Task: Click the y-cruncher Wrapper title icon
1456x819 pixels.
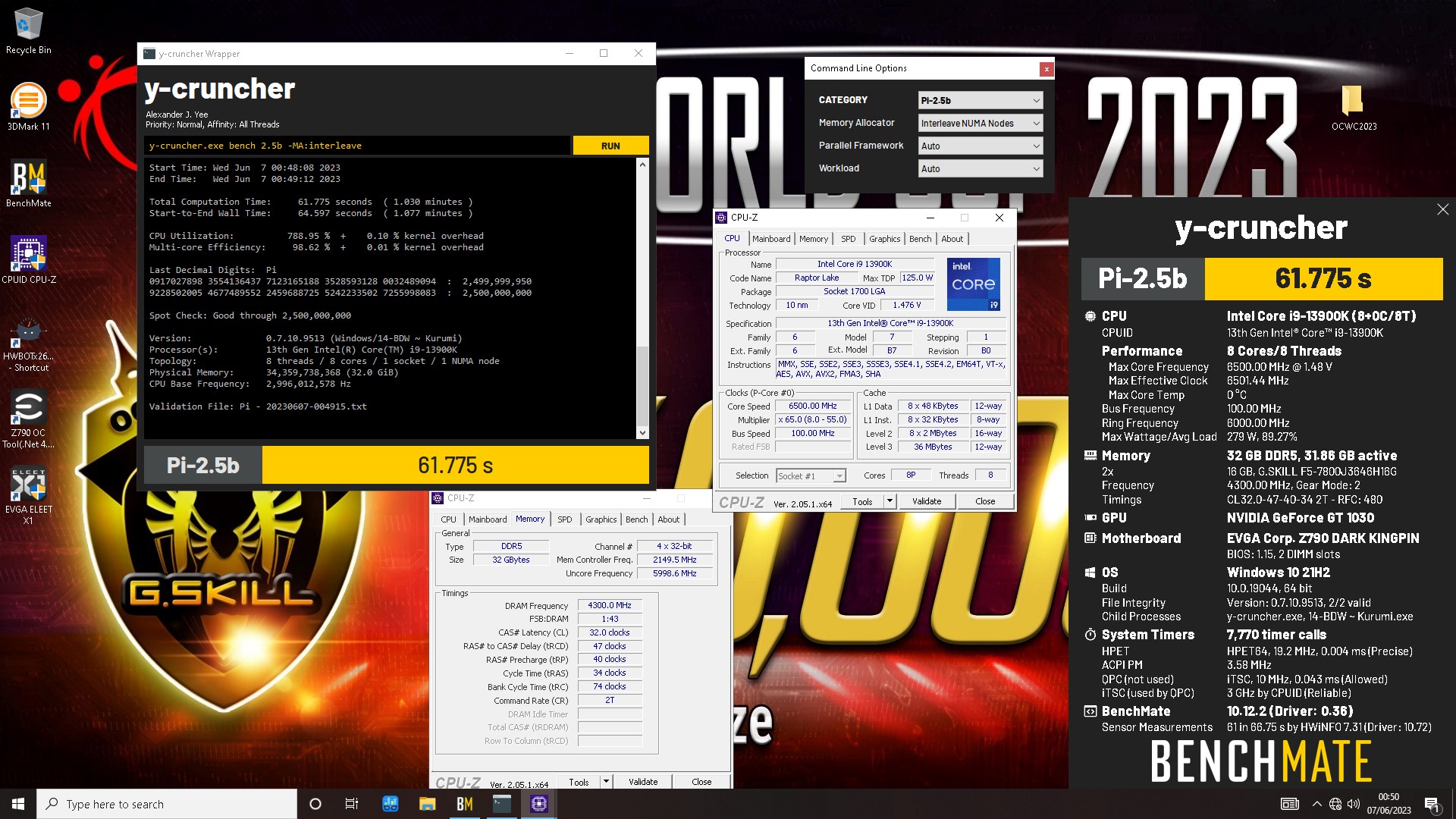Action: [x=149, y=54]
